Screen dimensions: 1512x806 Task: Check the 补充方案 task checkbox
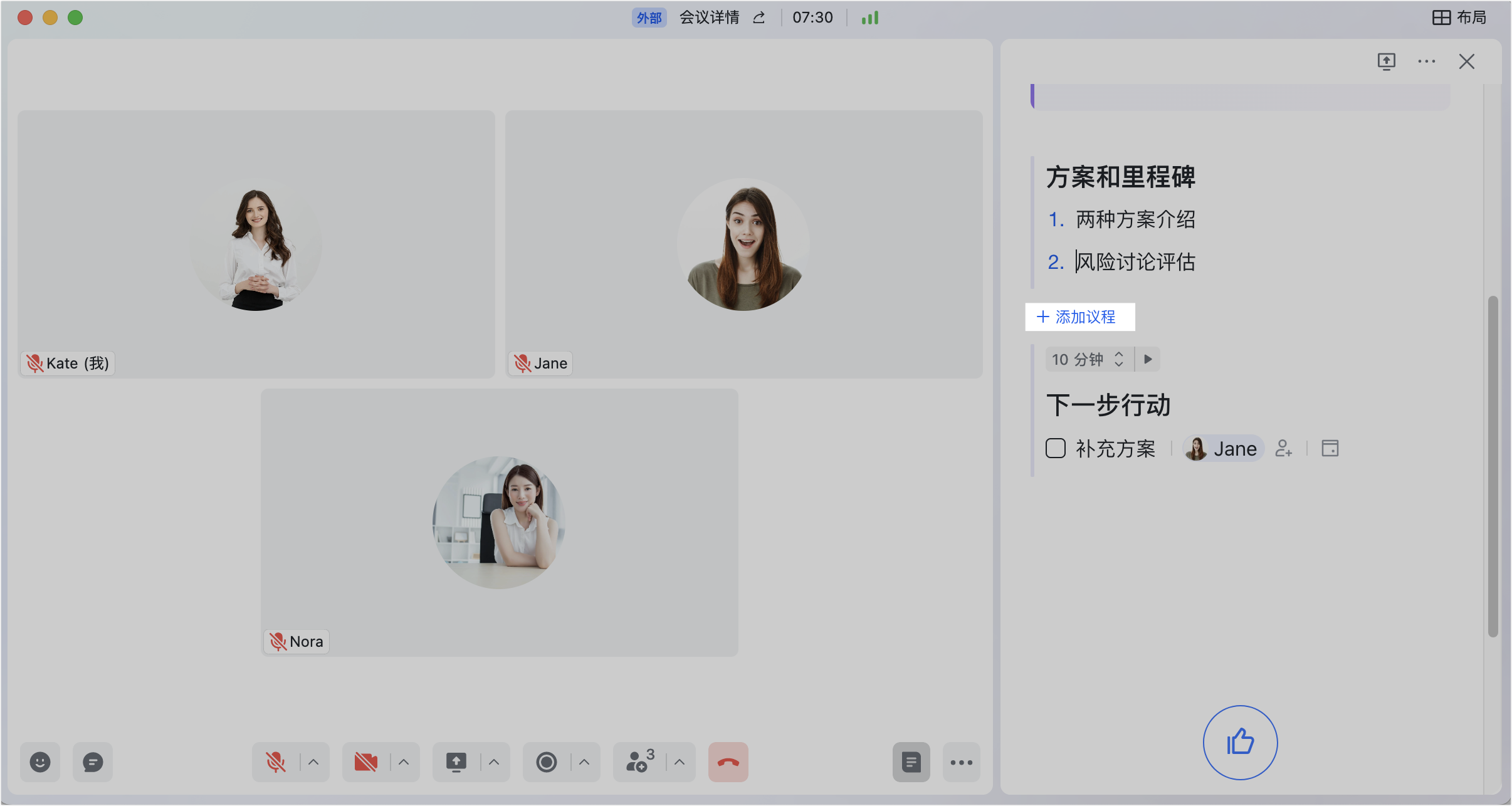coord(1056,448)
